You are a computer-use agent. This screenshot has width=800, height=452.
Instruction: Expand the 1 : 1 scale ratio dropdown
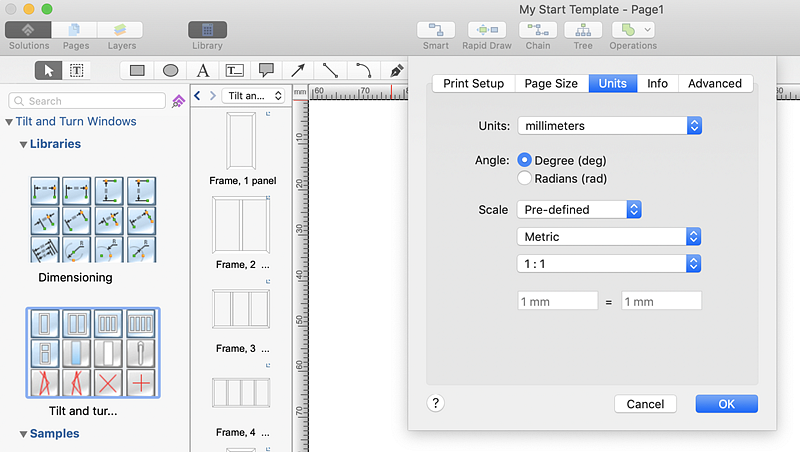[x=609, y=264]
